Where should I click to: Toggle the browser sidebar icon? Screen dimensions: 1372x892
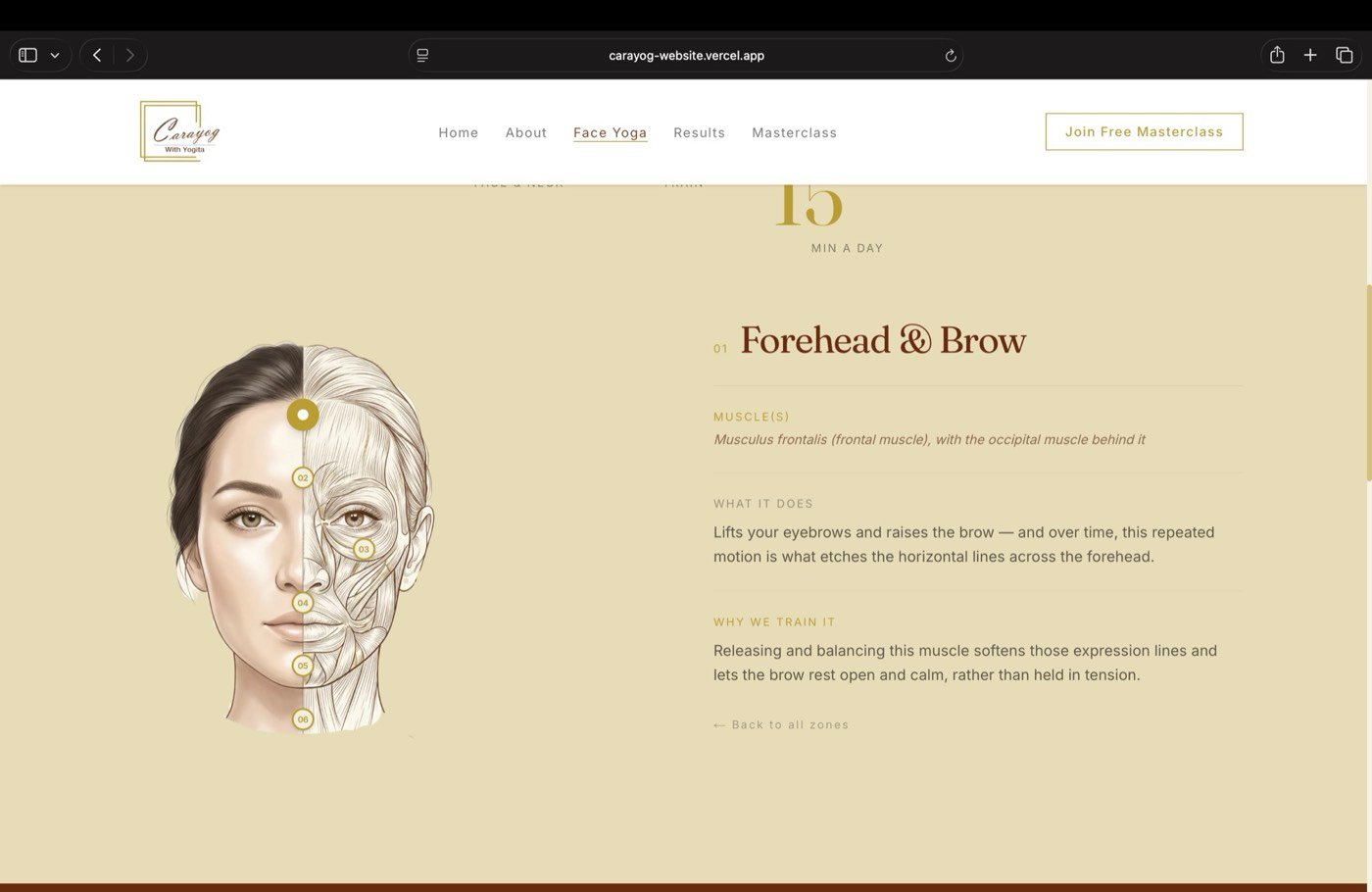pyautogui.click(x=28, y=55)
